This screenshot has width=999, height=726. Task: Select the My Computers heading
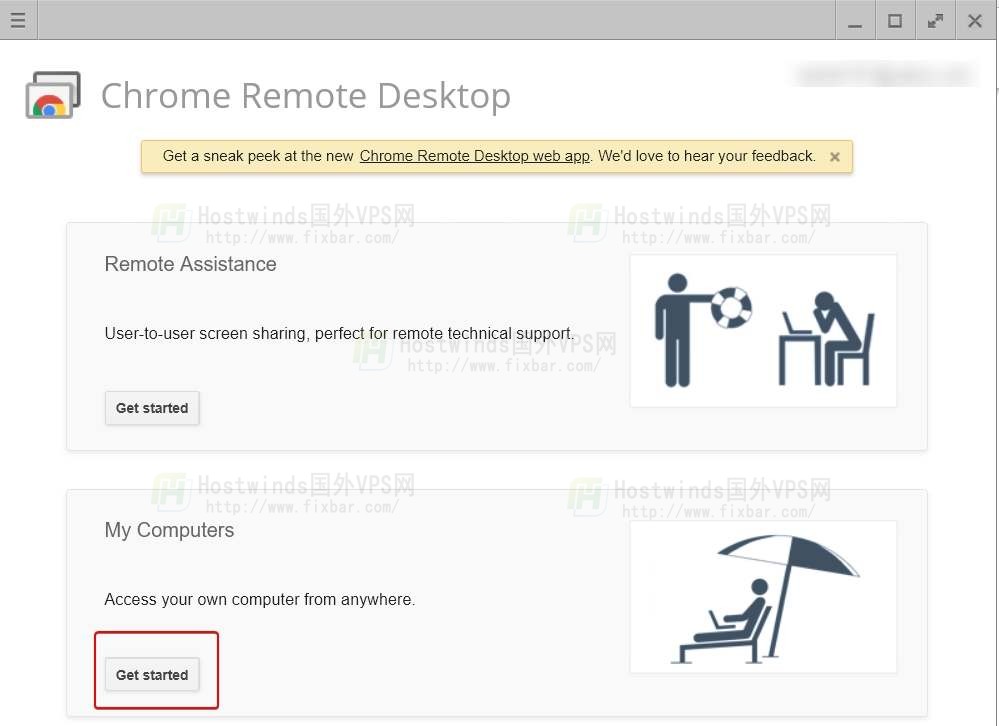pos(169,530)
